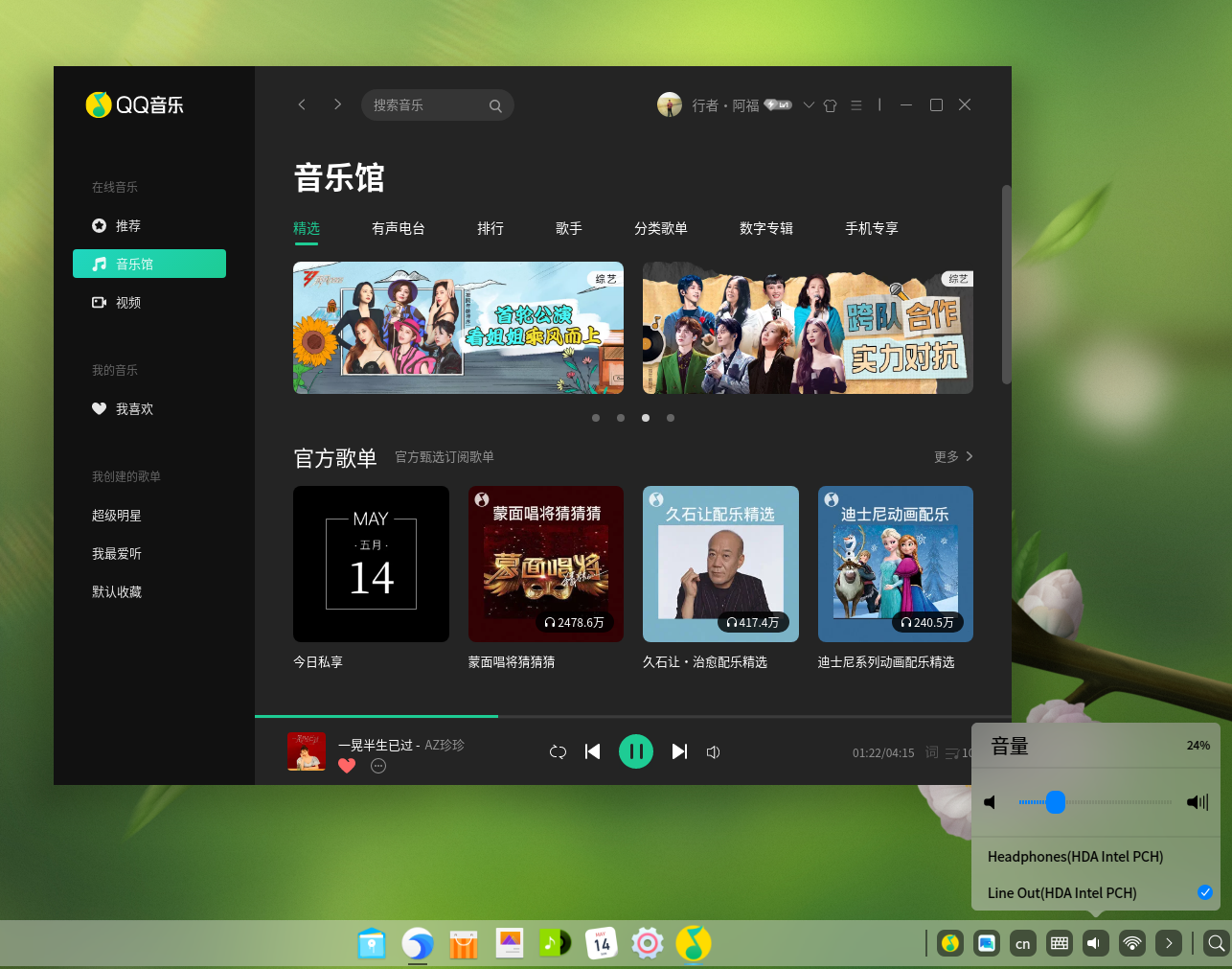Select the fourth banner carousel dot
This screenshot has width=1232, height=969.
[x=671, y=418]
